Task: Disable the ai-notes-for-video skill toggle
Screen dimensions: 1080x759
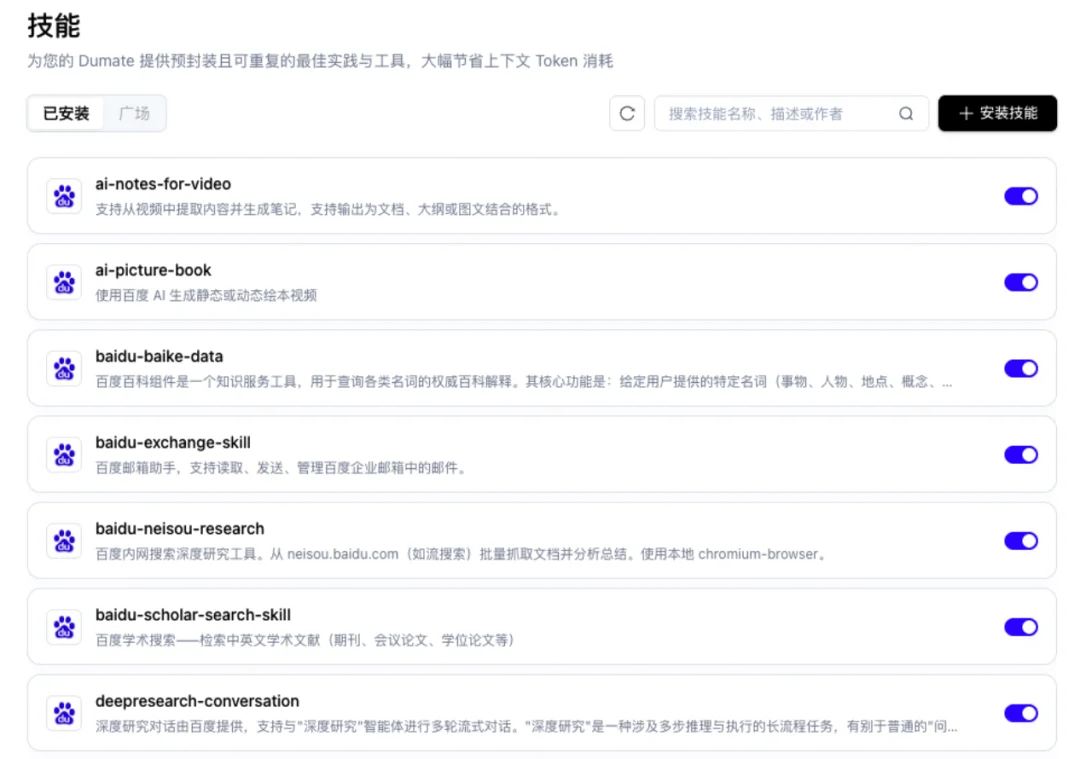Action: [1021, 196]
